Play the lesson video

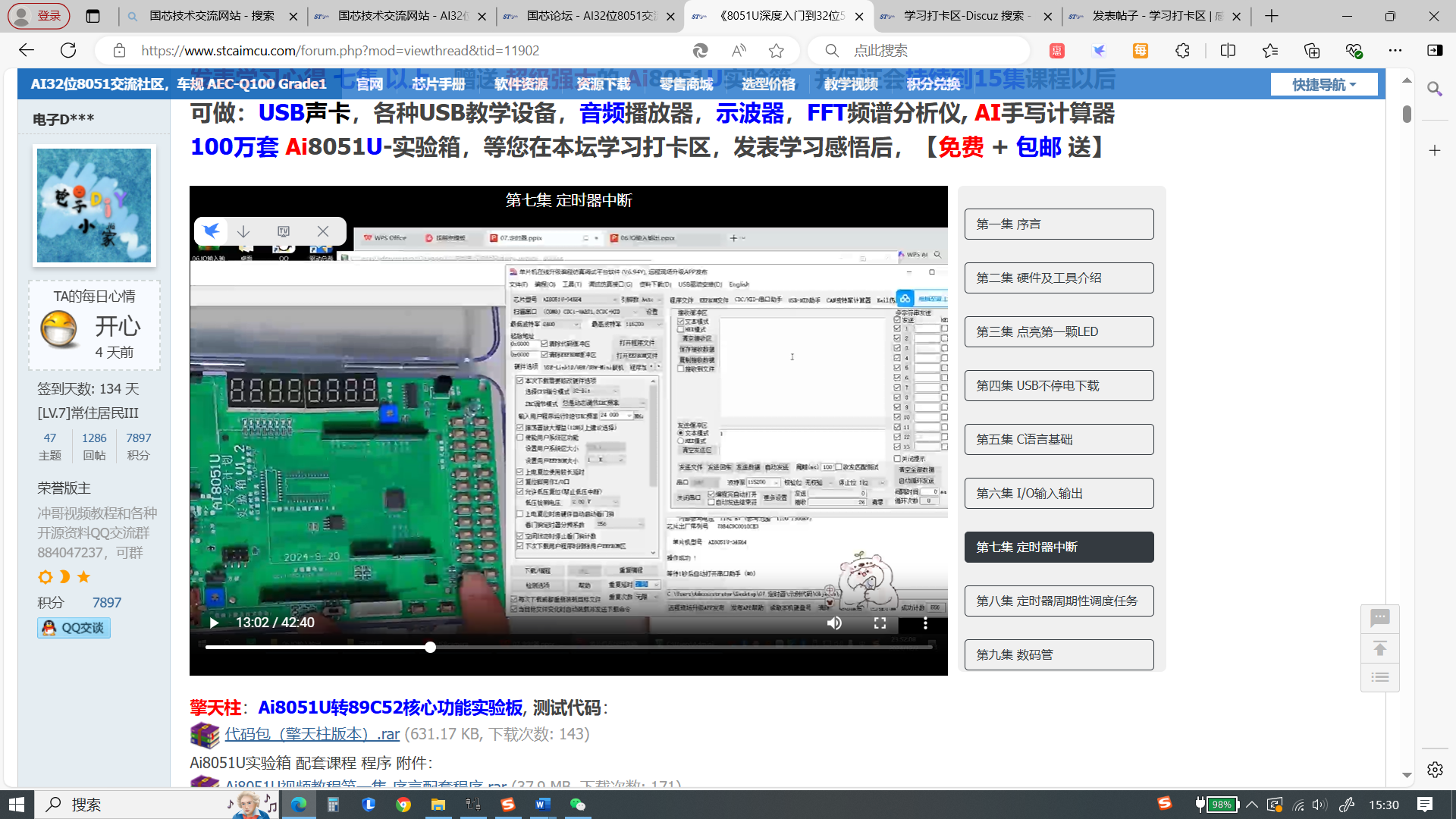click(214, 623)
